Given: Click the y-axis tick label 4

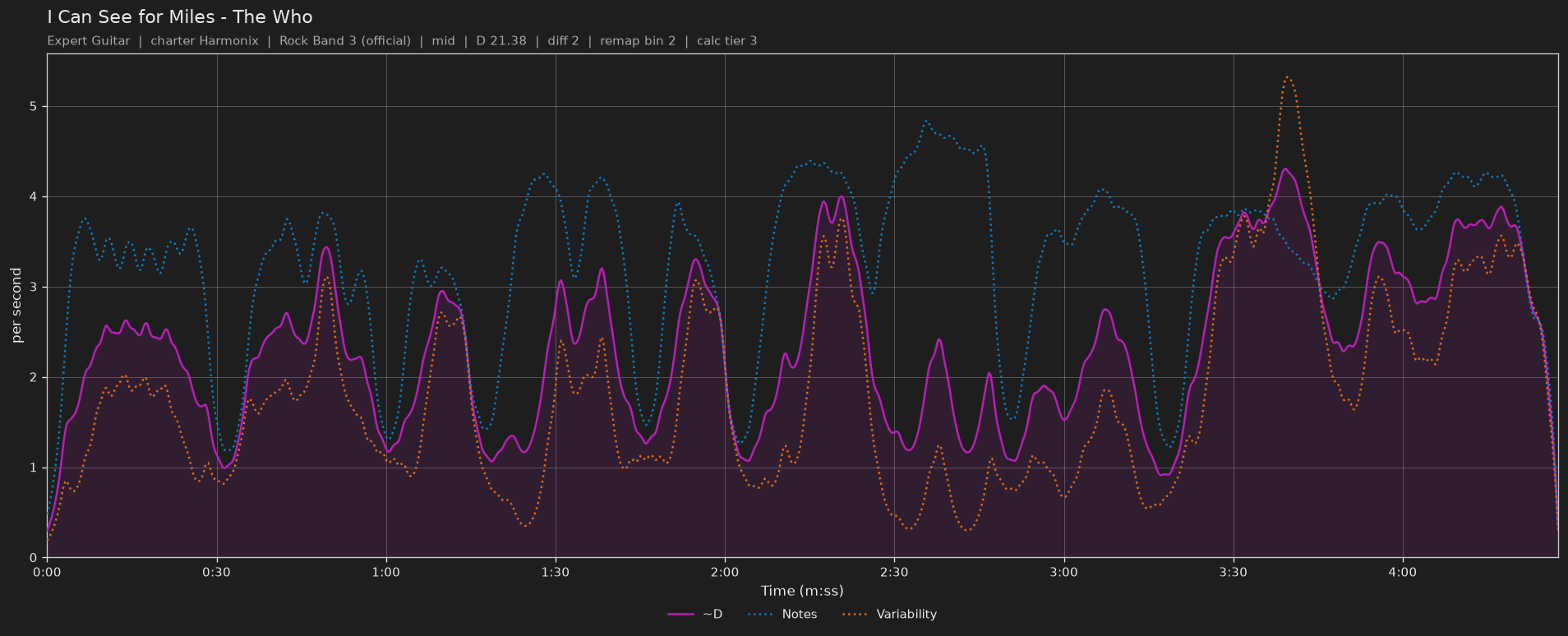Looking at the screenshot, I should (x=35, y=197).
